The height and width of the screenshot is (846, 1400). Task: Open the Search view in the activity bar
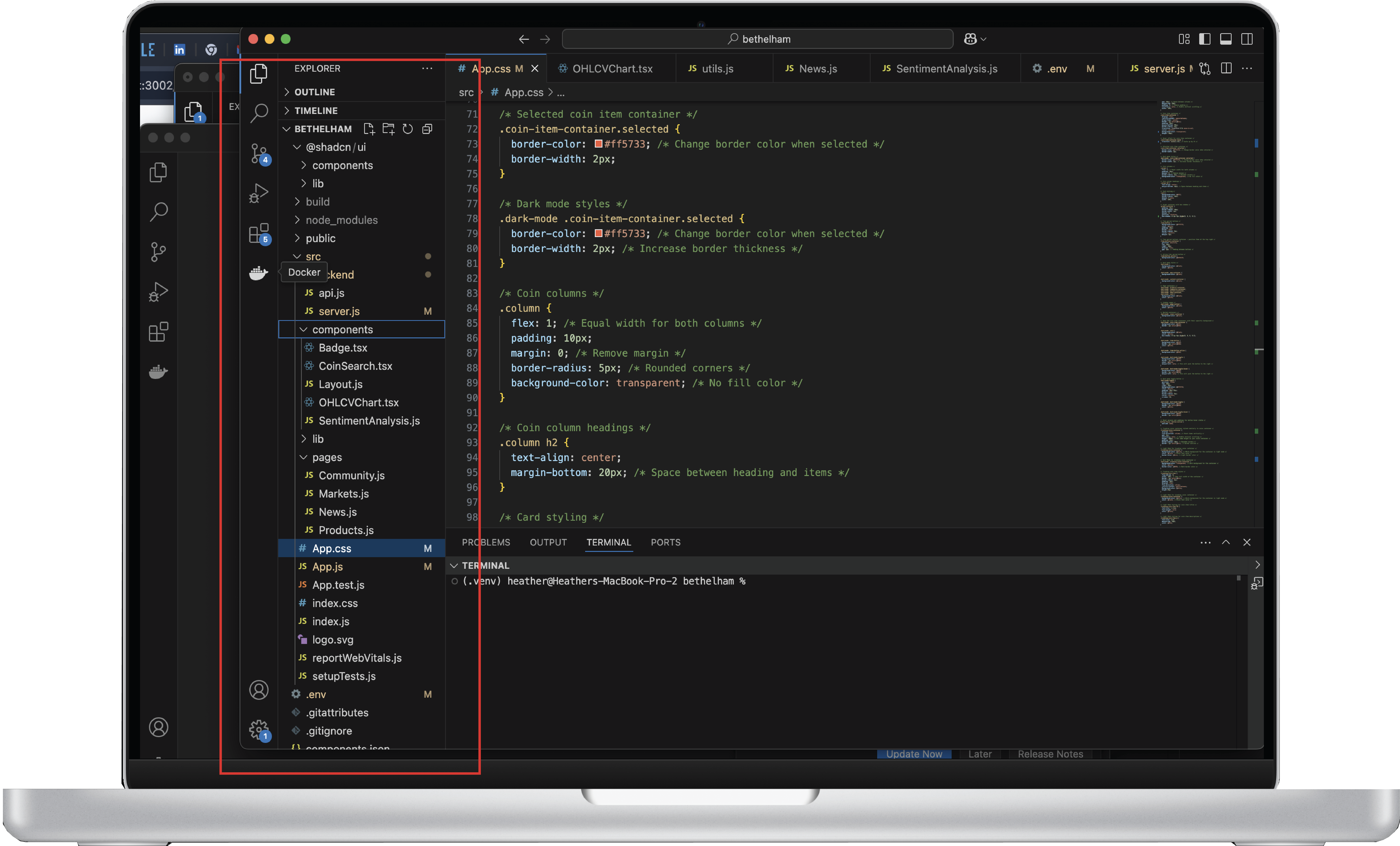pos(259,113)
